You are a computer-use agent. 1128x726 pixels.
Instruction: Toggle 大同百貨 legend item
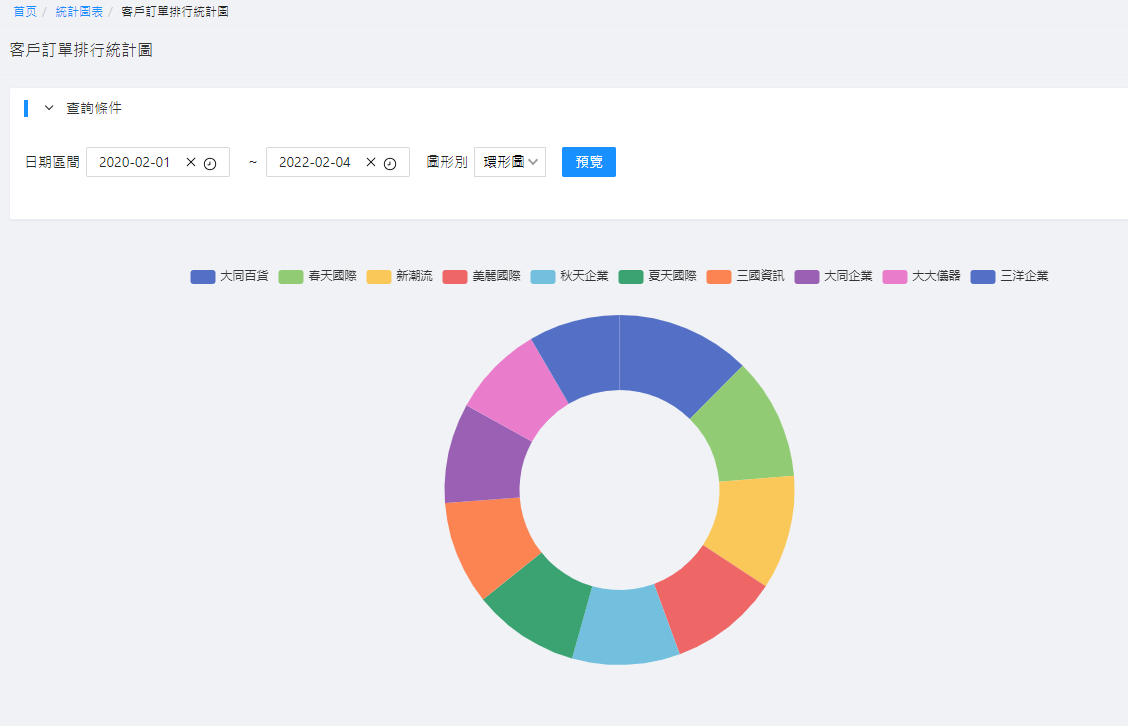tap(229, 276)
